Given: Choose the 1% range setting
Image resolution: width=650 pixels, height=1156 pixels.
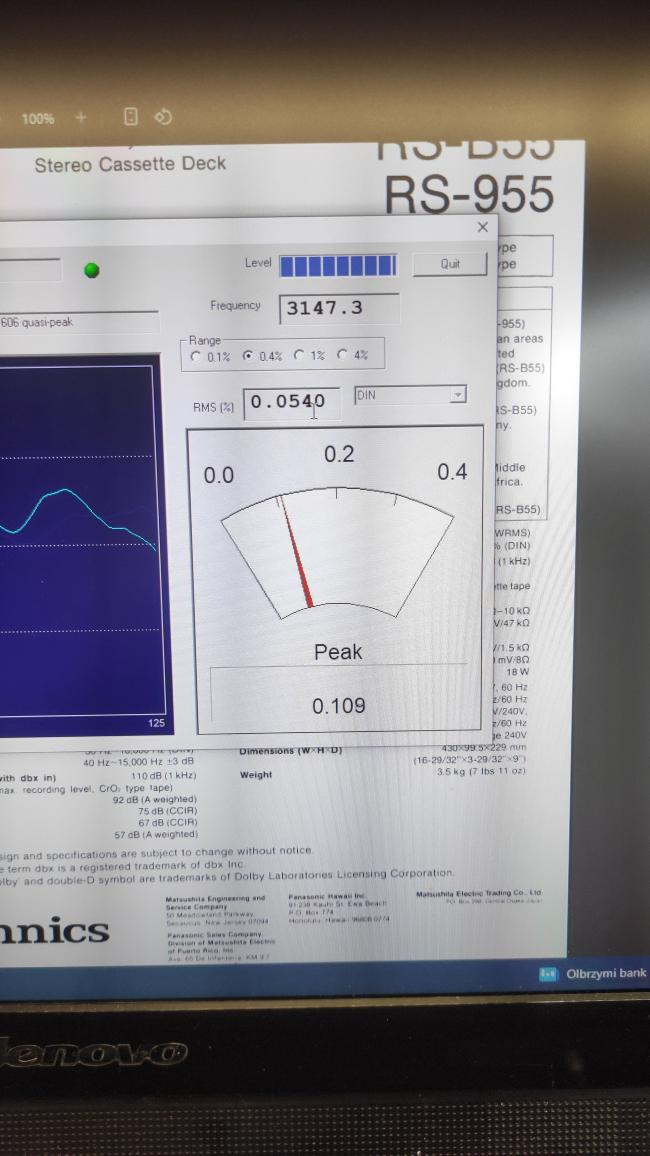Looking at the screenshot, I should (299, 356).
